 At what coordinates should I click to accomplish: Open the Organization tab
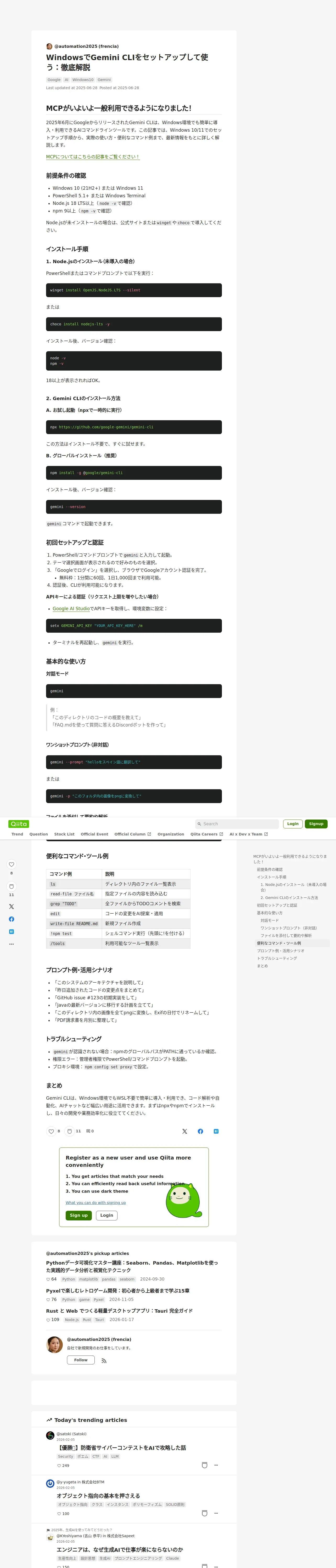(x=171, y=834)
